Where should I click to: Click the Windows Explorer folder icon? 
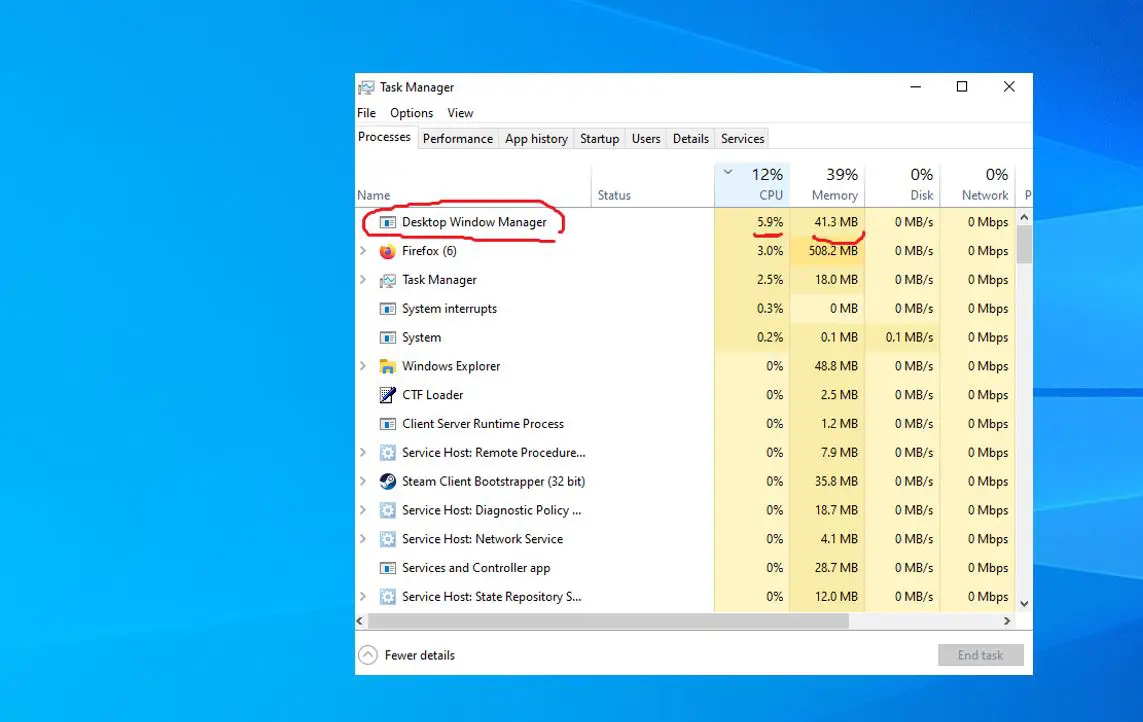[x=388, y=366]
